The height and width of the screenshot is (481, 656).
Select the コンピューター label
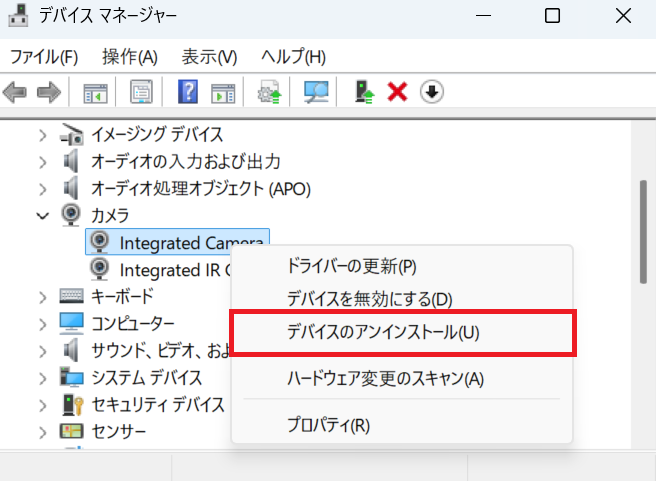coord(133,323)
